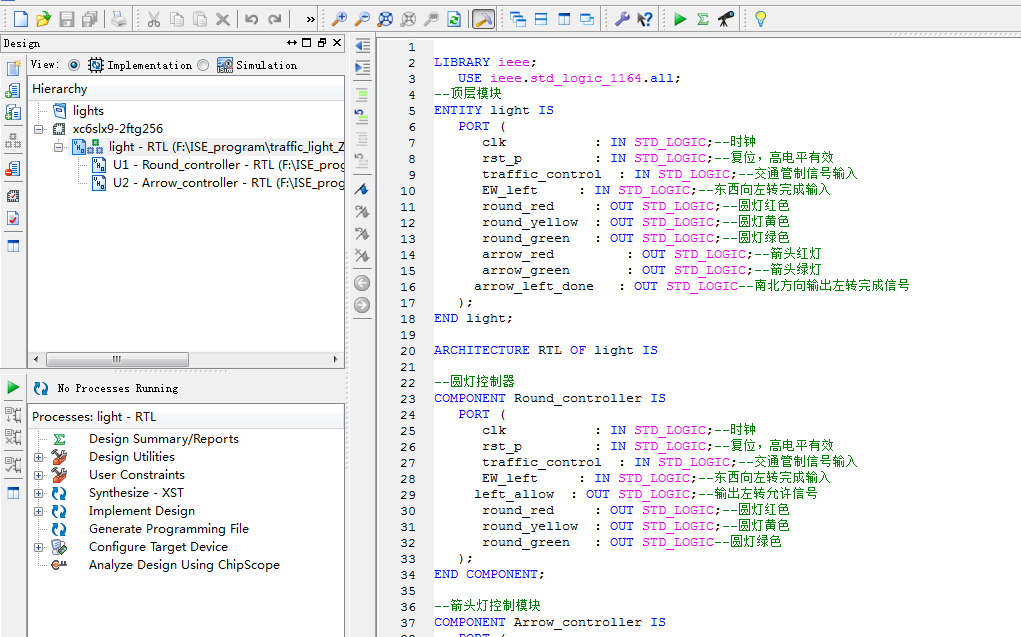Click the Toggle Bookmark flag icon

[362, 189]
